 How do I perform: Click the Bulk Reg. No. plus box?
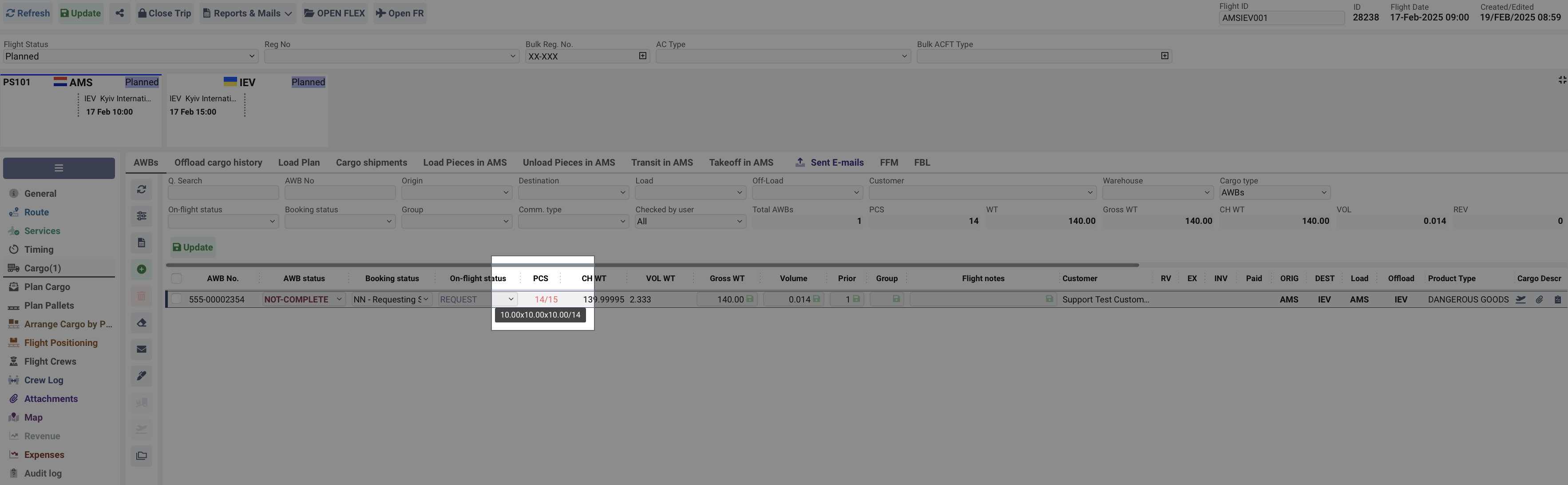643,56
